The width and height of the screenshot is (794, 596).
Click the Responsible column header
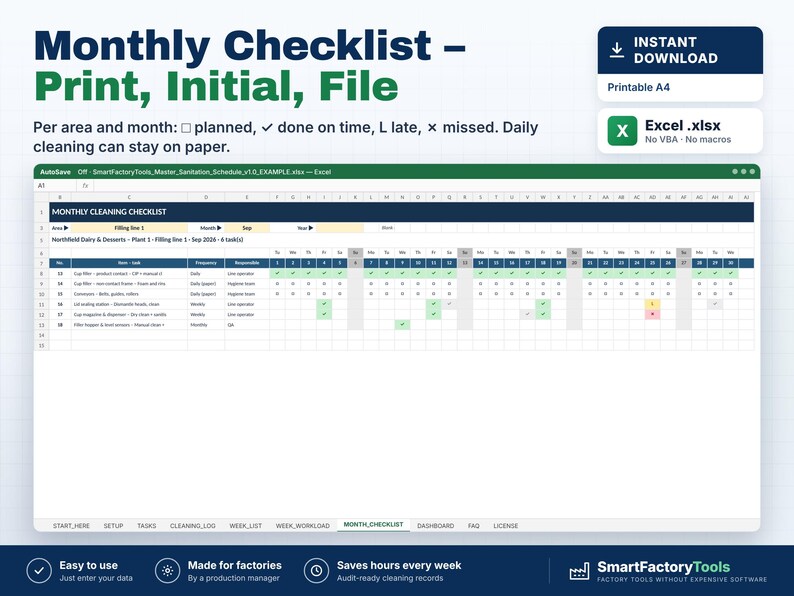point(247,263)
